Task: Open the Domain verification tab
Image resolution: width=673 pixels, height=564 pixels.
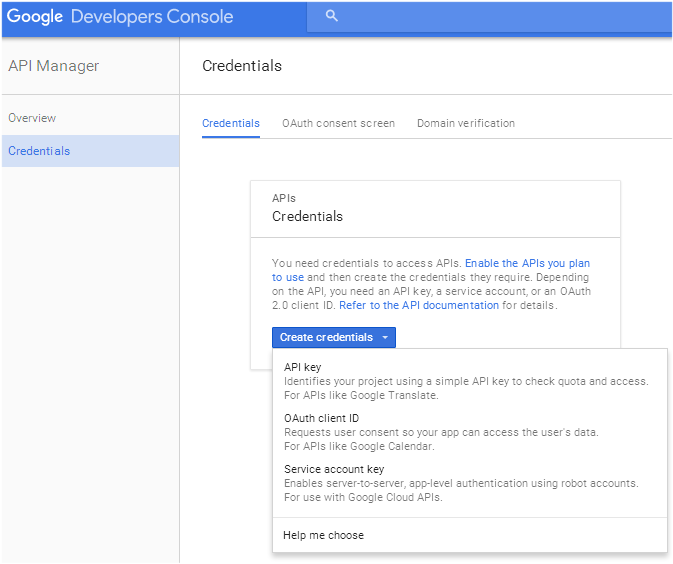Action: tap(466, 123)
